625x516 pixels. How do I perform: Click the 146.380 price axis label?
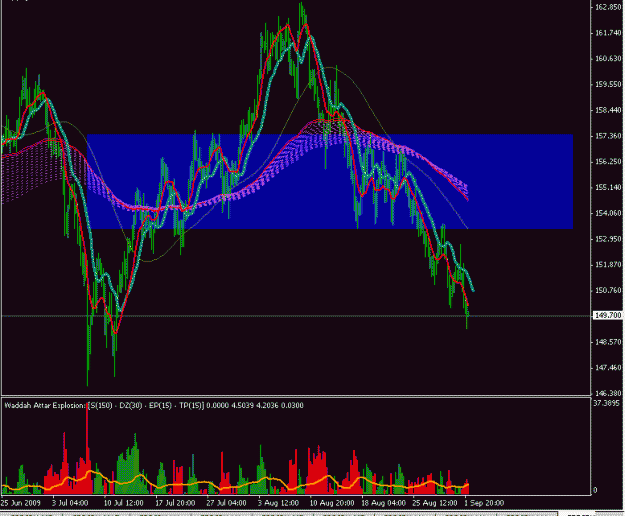pos(608,393)
